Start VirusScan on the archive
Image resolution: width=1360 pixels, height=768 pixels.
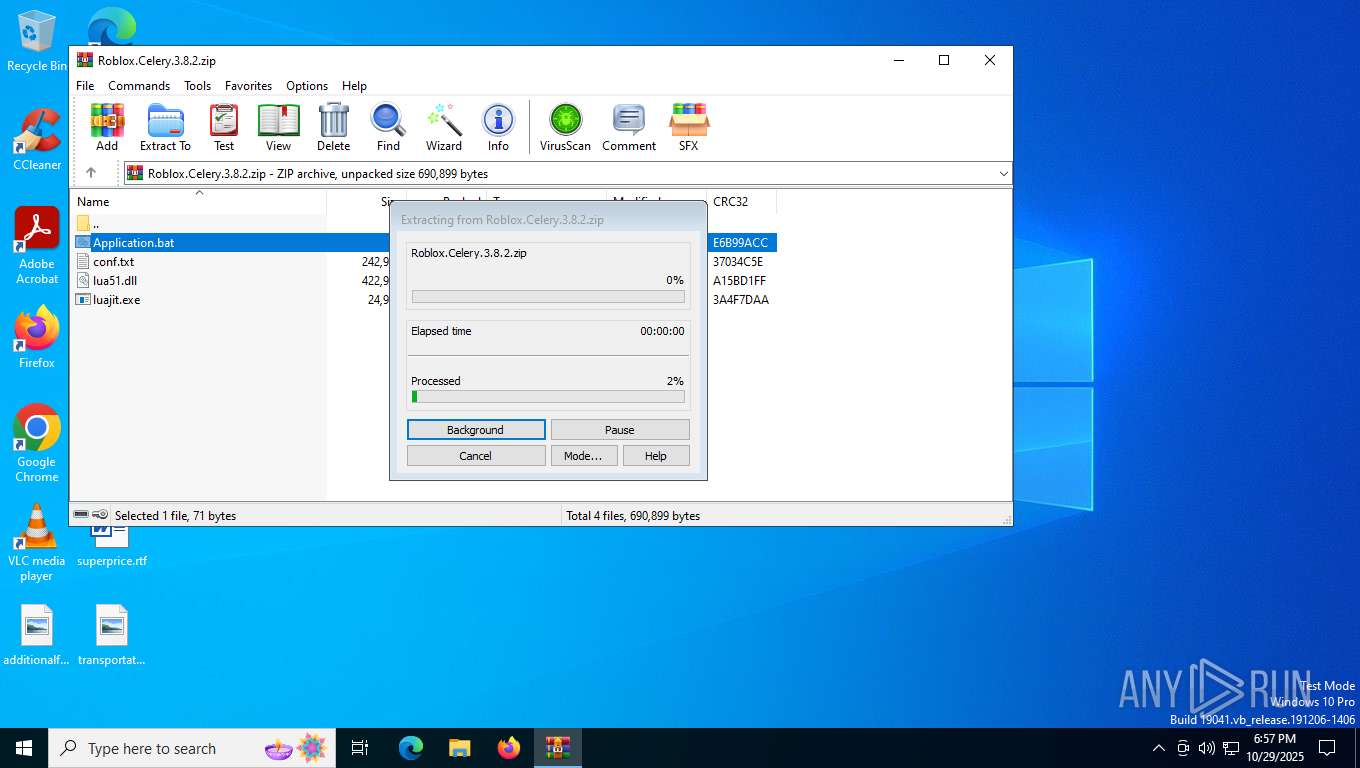click(x=565, y=127)
